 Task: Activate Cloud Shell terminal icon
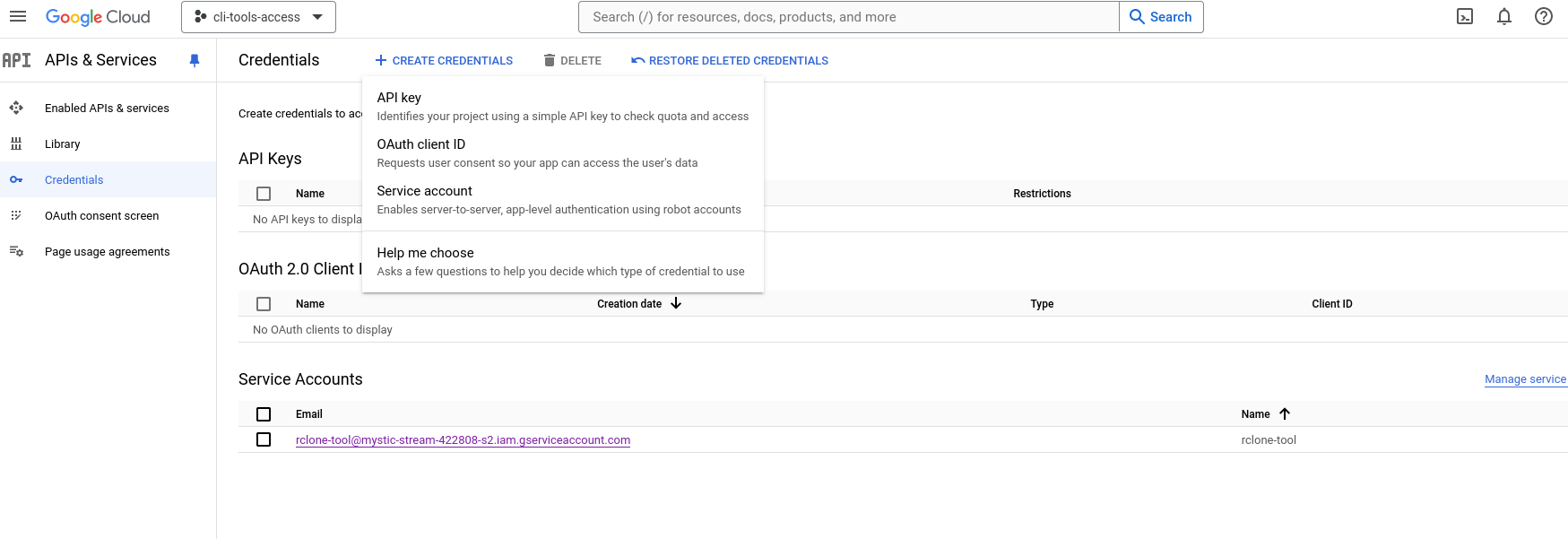(x=1465, y=16)
